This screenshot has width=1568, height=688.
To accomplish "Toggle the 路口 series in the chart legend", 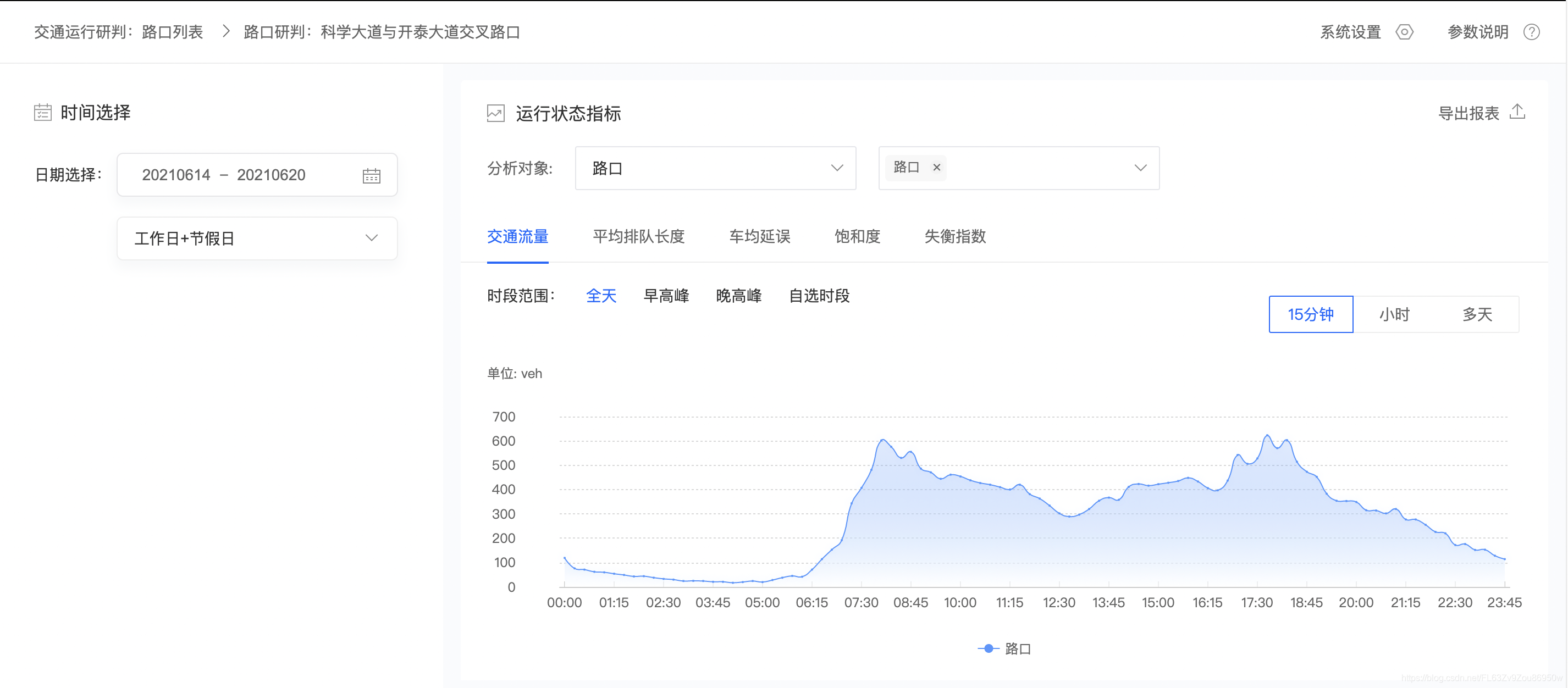I will pyautogui.click(x=1004, y=648).
